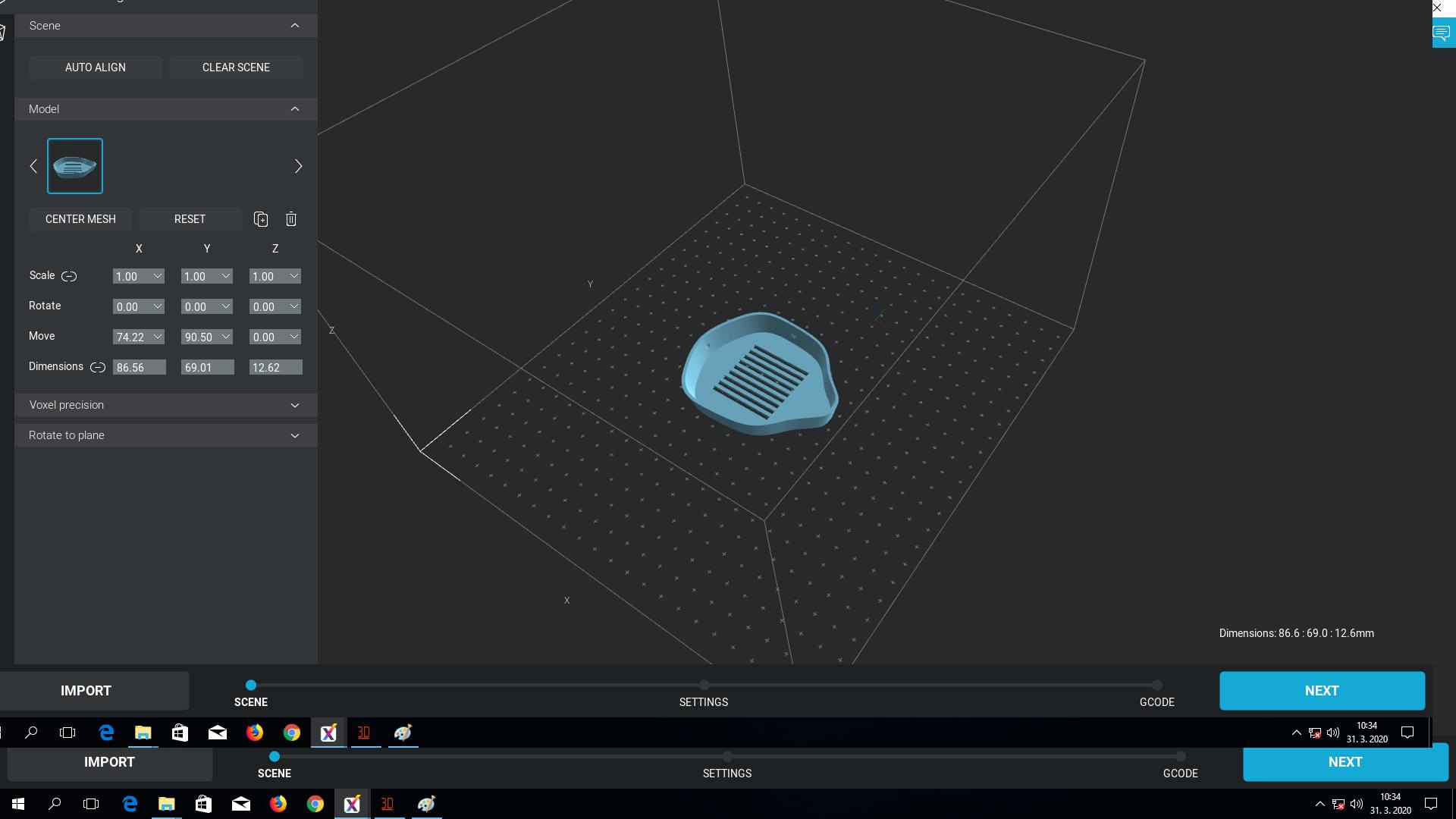Jump to the SETTINGS step marker

704,686
